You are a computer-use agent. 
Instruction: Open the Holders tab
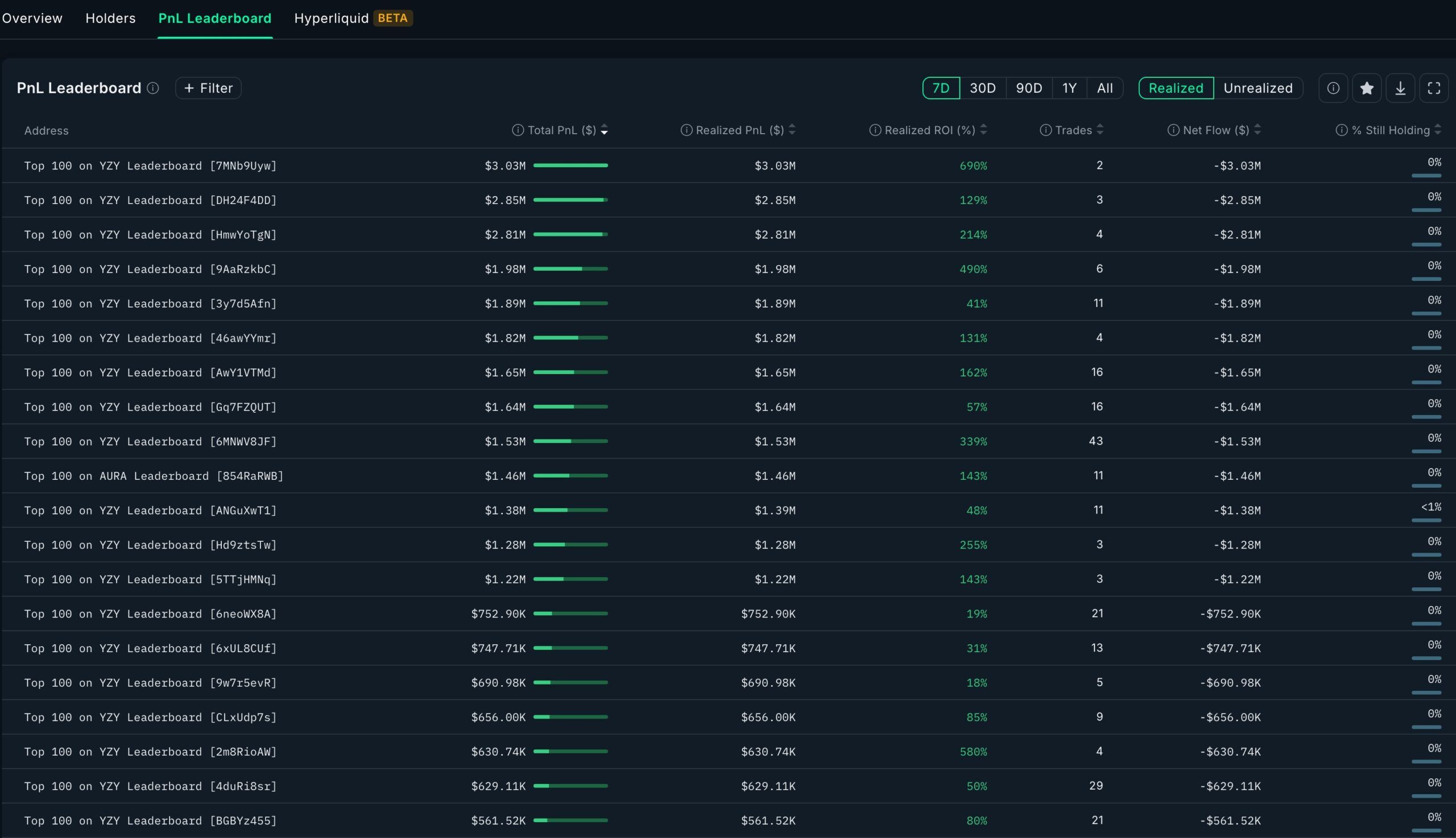coord(110,18)
